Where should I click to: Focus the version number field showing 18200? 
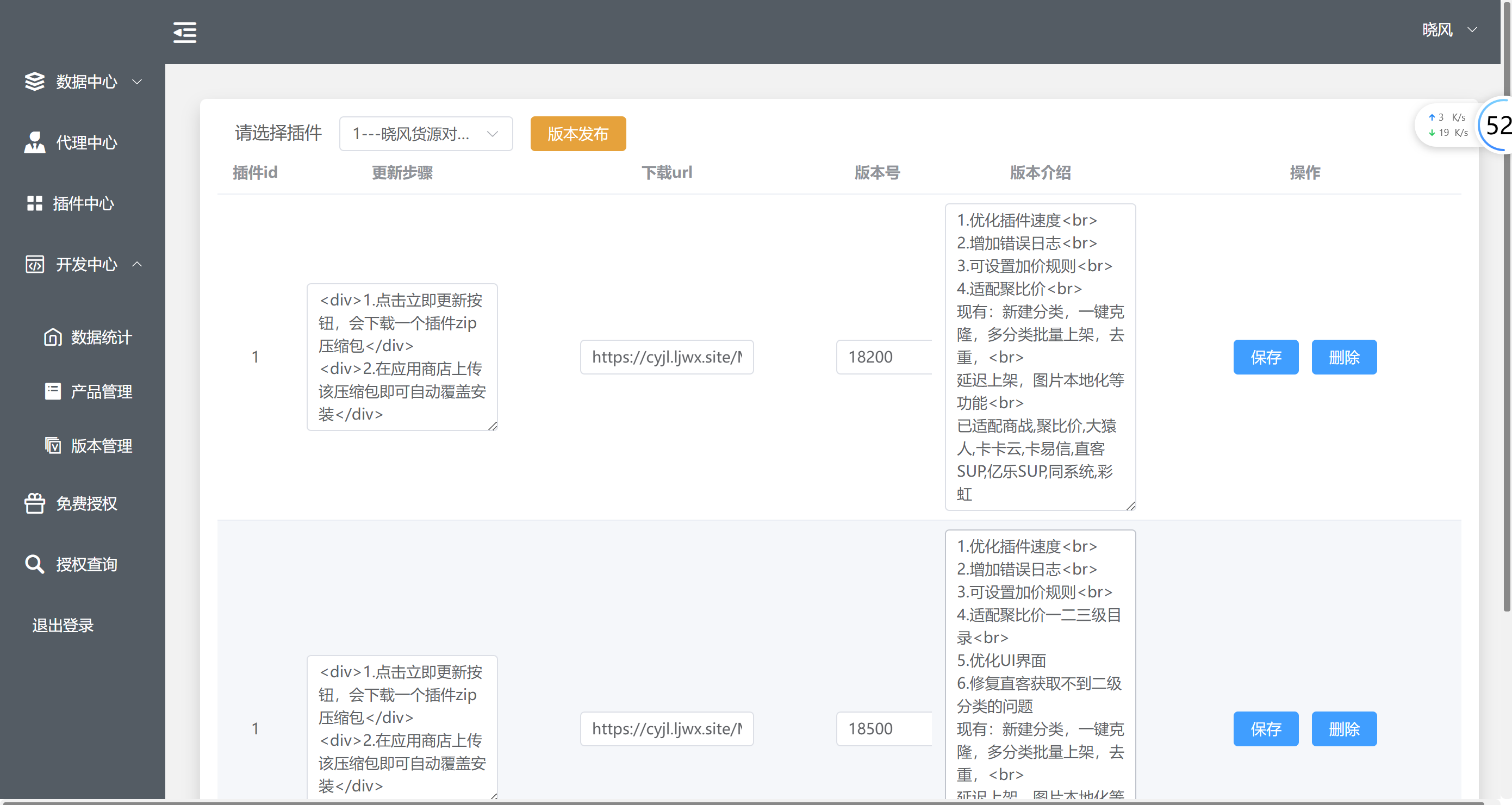pos(884,357)
